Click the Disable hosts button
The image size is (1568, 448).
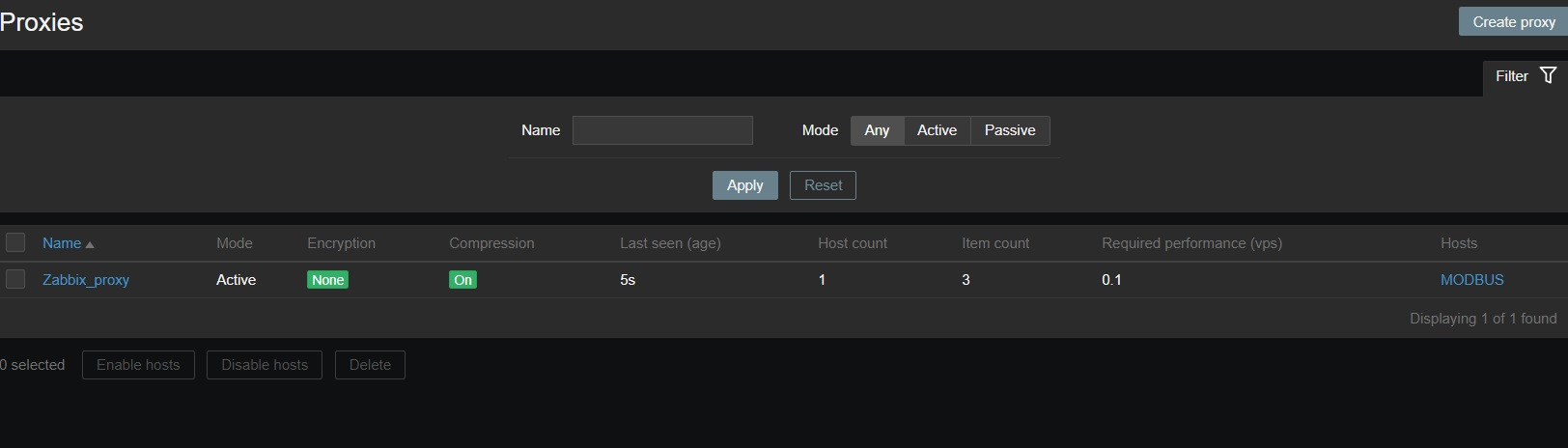tap(265, 365)
